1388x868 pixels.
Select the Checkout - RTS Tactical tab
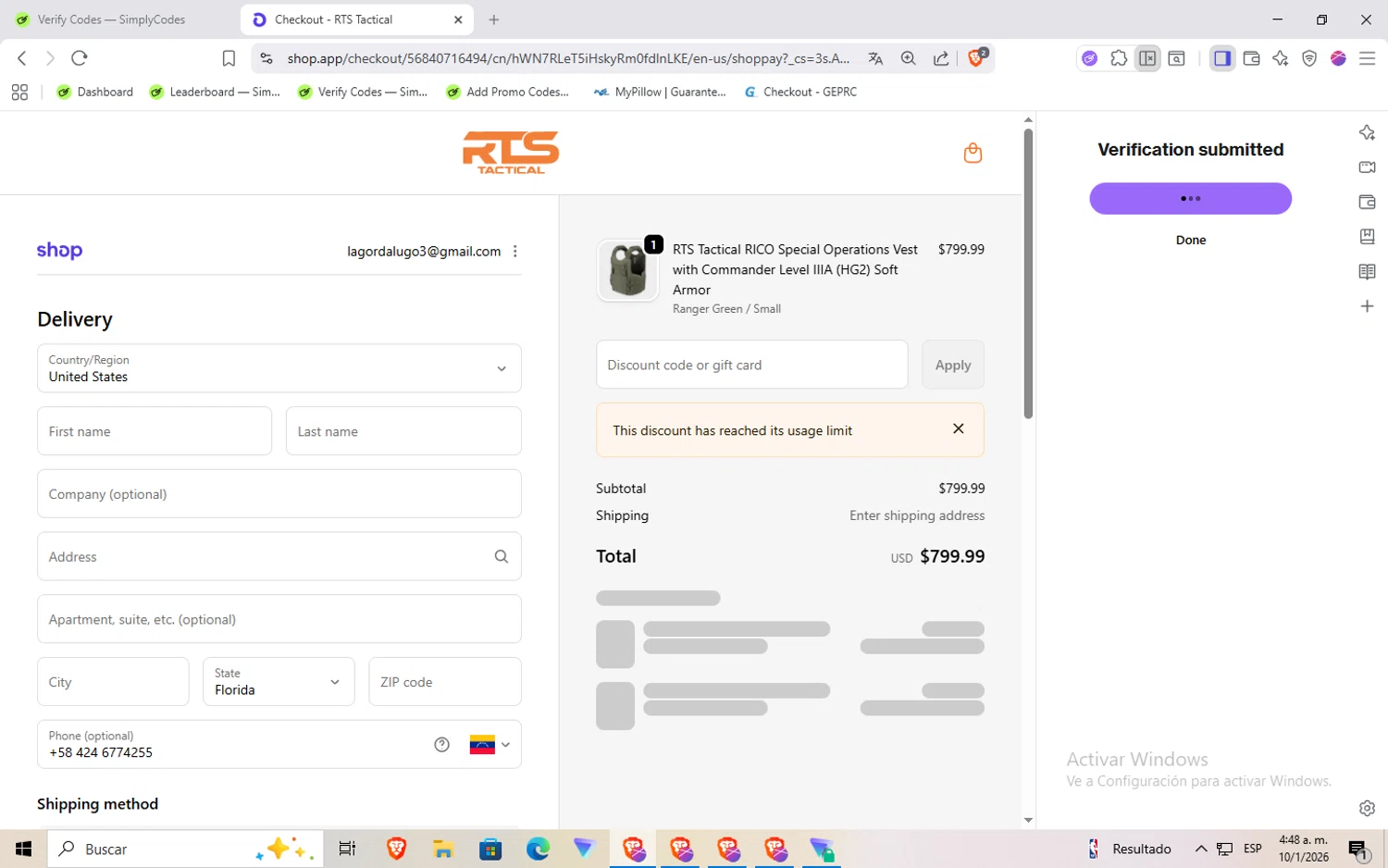(357, 19)
